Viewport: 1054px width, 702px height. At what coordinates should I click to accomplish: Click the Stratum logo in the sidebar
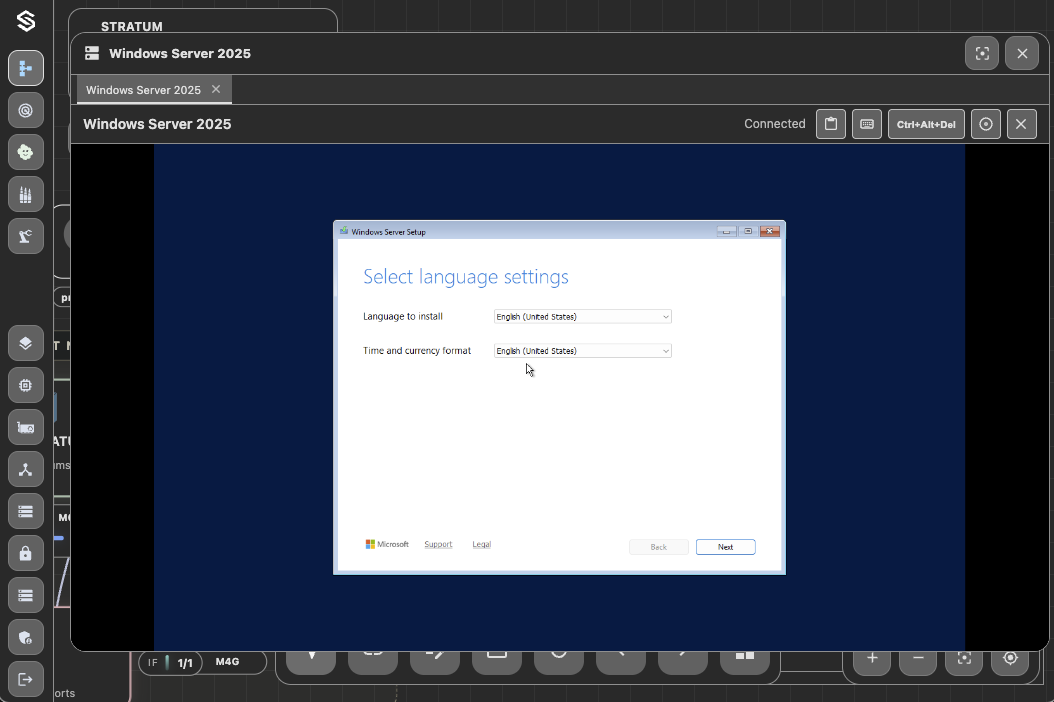pos(26,22)
